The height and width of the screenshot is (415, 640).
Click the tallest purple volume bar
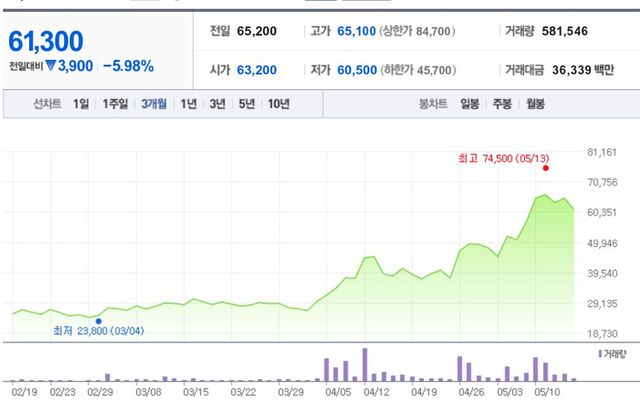[x=365, y=365]
